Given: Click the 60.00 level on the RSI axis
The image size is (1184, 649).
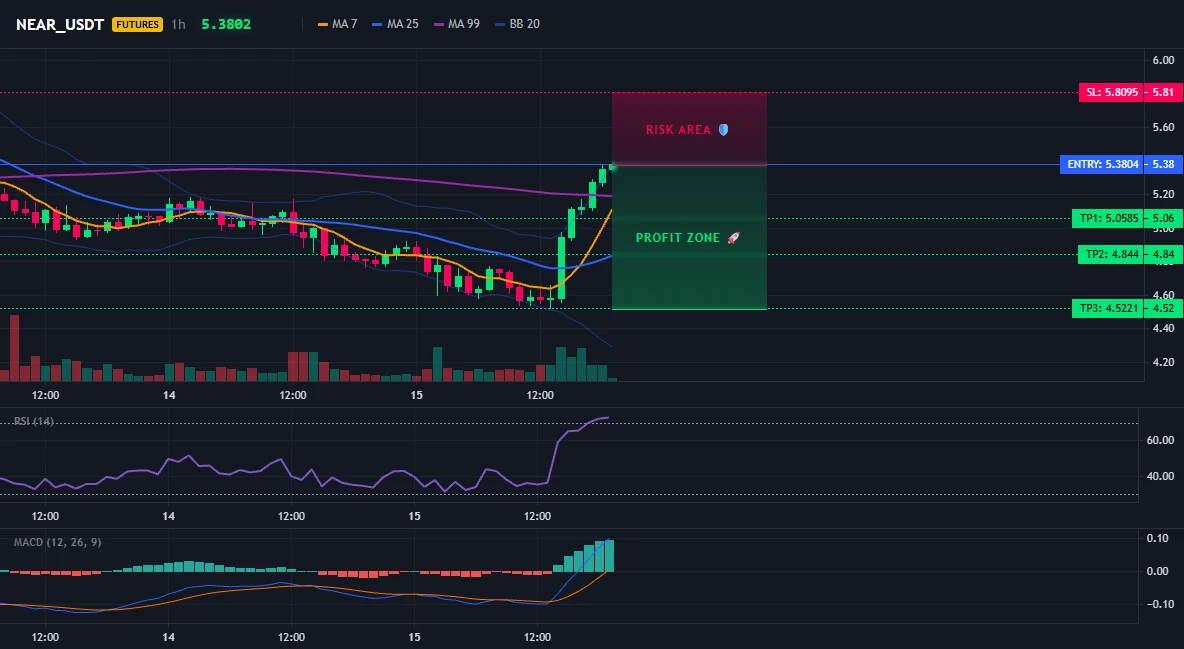Looking at the screenshot, I should 1161,440.
